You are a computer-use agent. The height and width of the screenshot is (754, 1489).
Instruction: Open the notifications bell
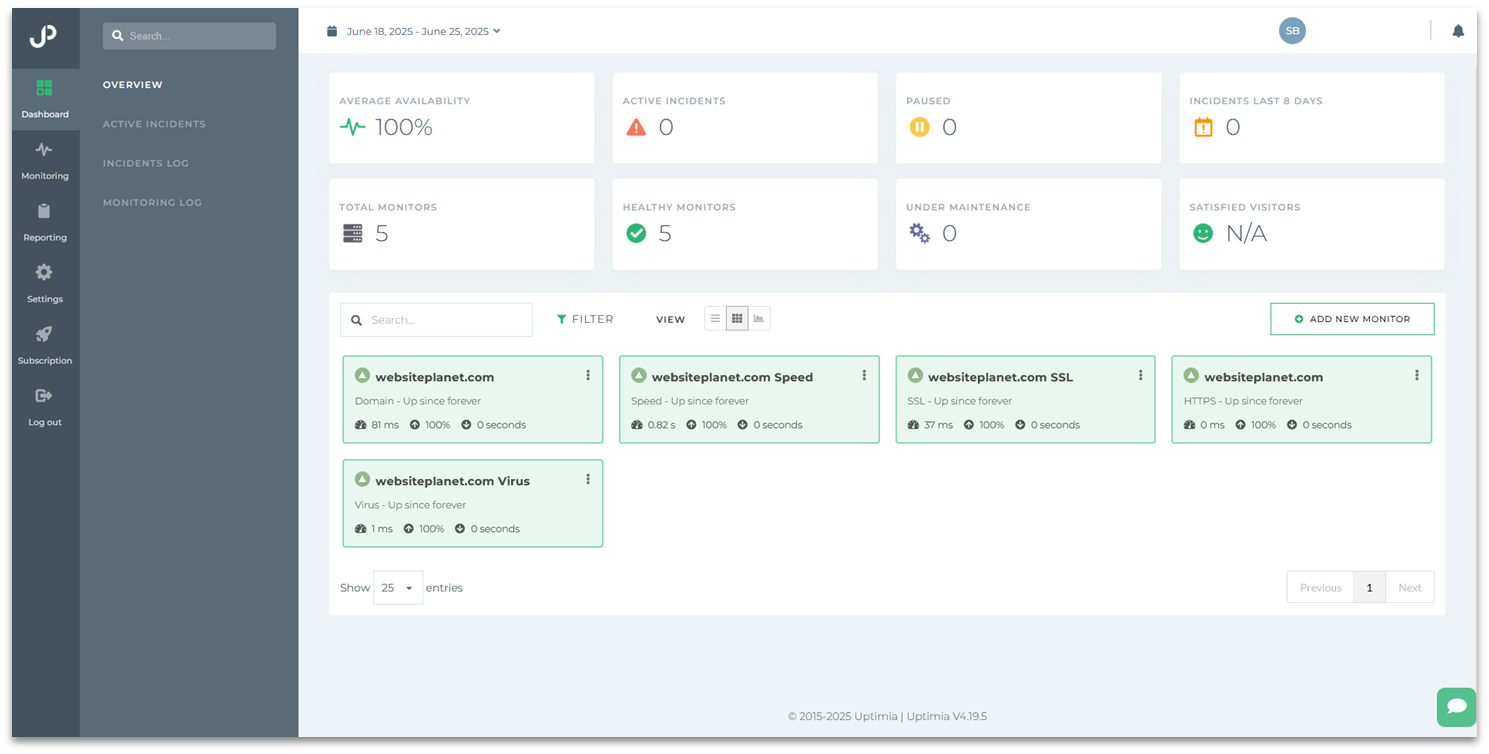point(1457,31)
